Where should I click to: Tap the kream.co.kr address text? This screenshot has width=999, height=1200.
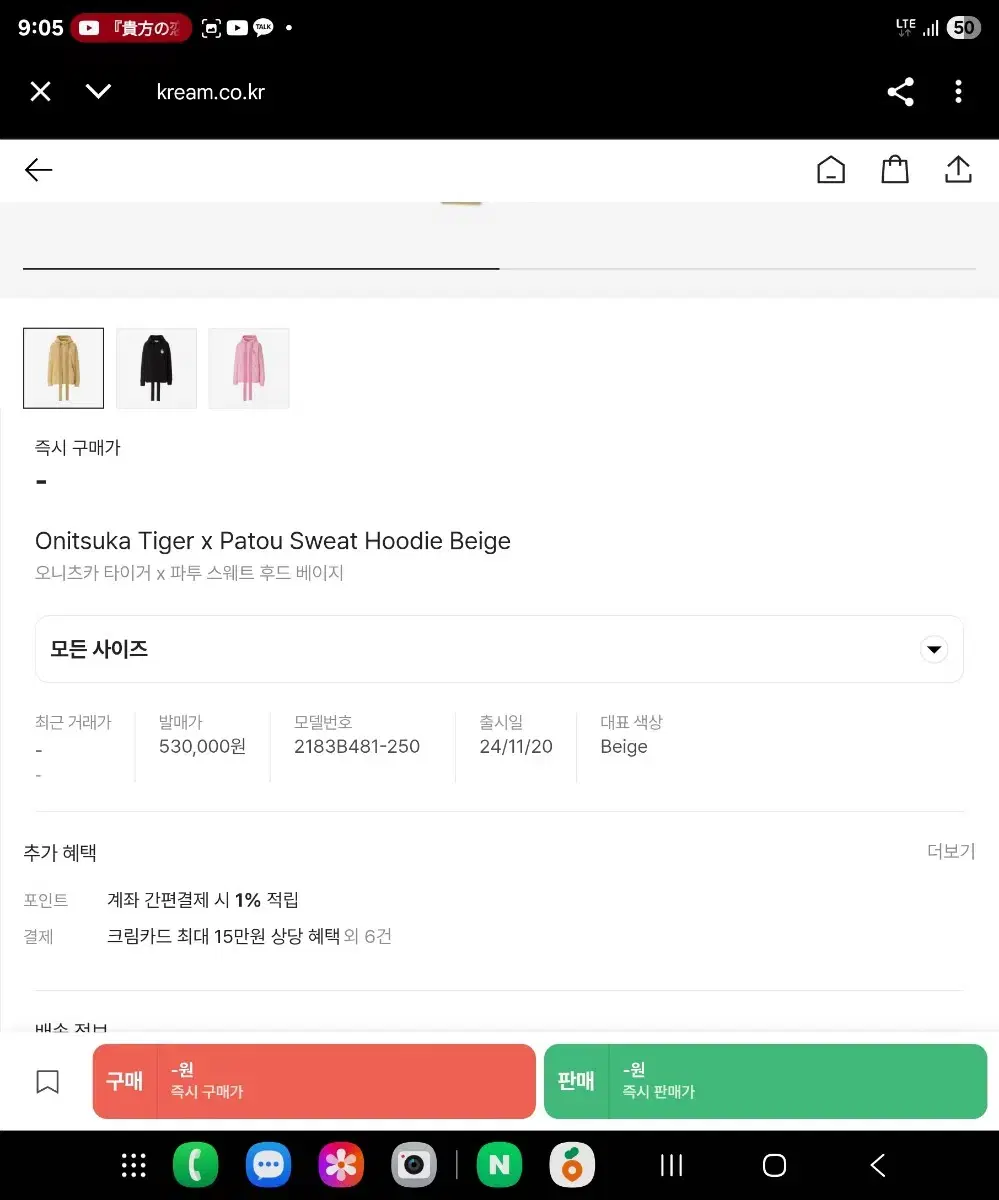pos(211,92)
